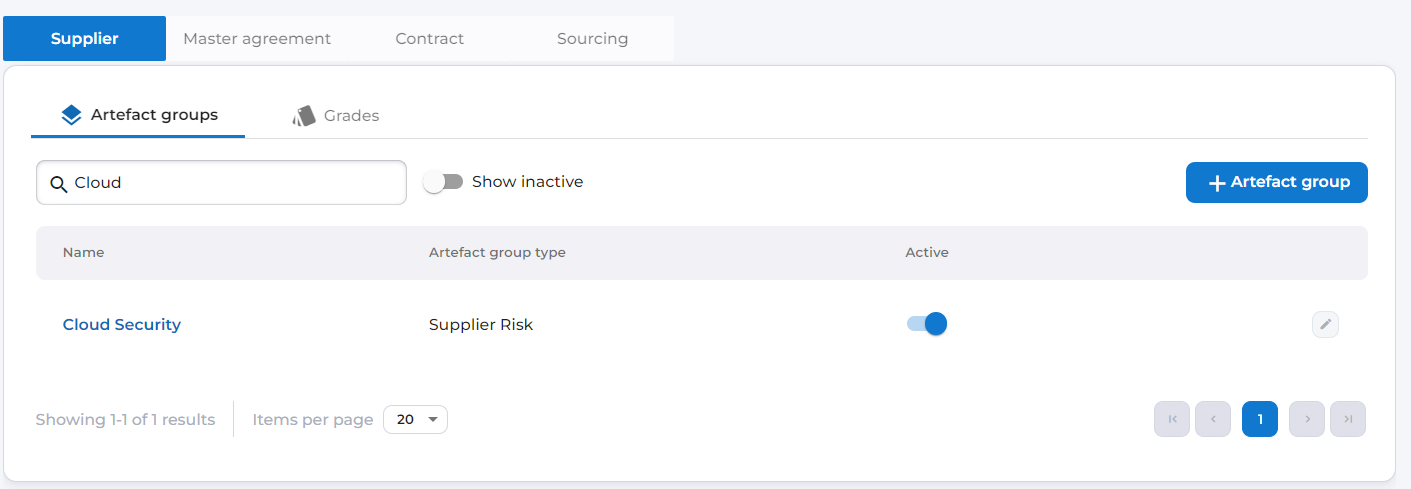The width and height of the screenshot is (1411, 489).
Task: Click the Artefact groups layers icon
Action: pyautogui.click(x=71, y=115)
